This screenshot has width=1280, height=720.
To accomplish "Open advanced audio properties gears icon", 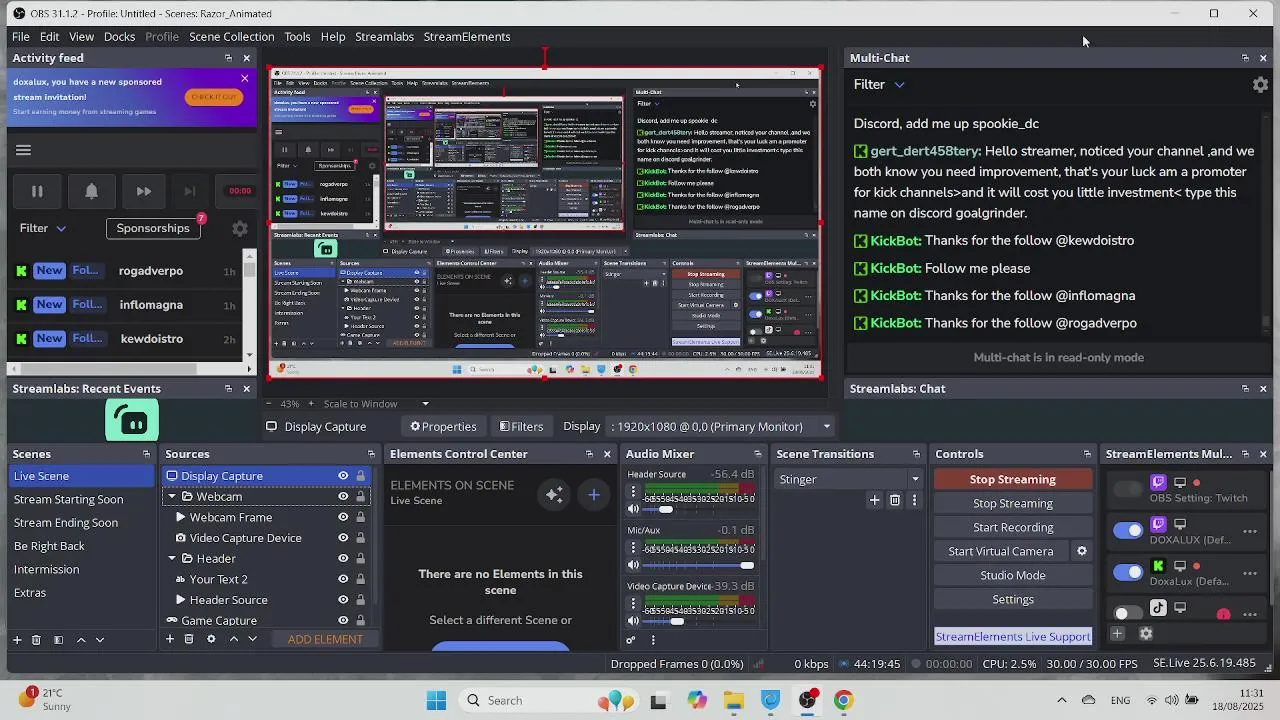I will 631,640.
